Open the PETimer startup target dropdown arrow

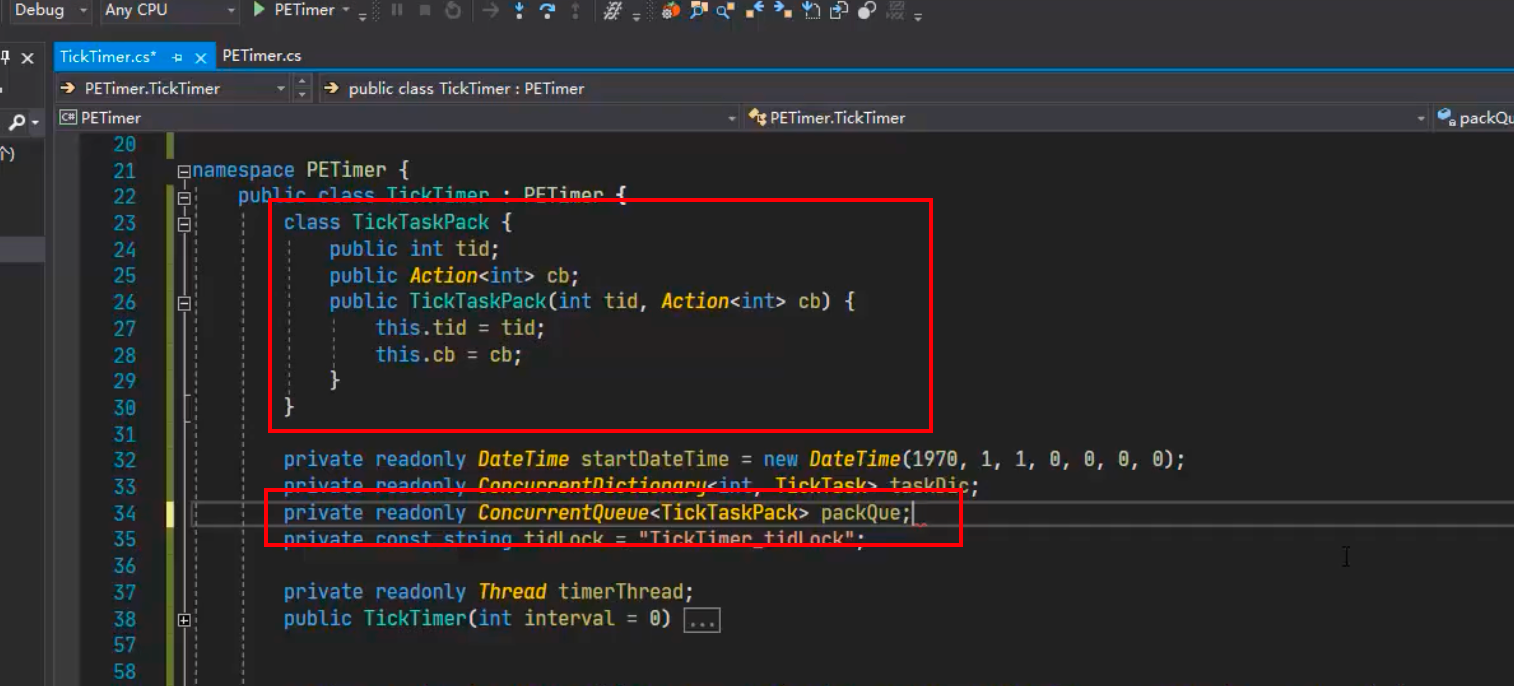tap(346, 10)
